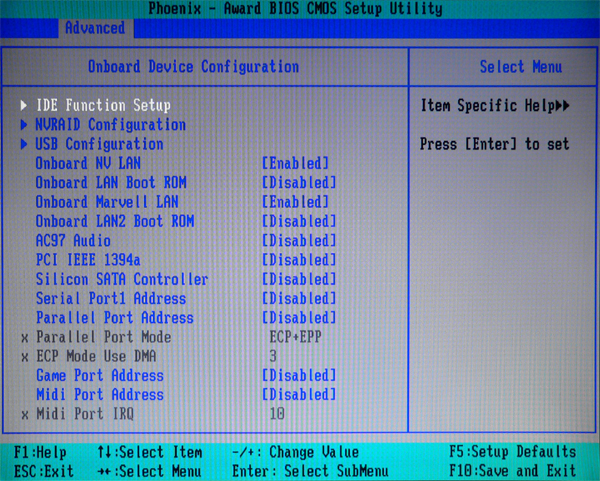Viewport: 600px width, 481px height.
Task: Click the Midi Port IRQ value 10
Action: tap(277, 414)
